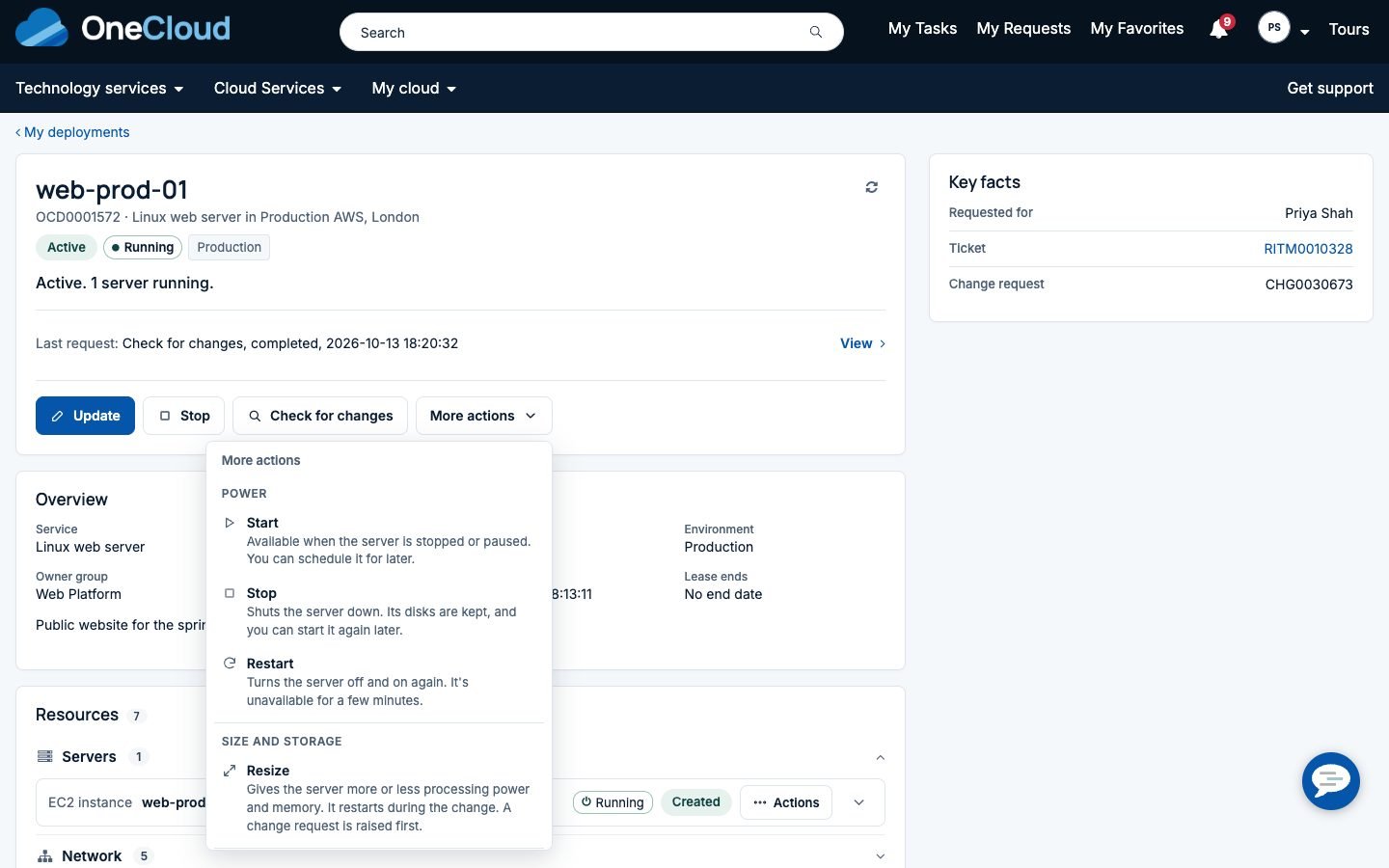Image resolution: width=1389 pixels, height=868 pixels.
Task: Open the Cloud Services menu
Action: click(x=278, y=88)
